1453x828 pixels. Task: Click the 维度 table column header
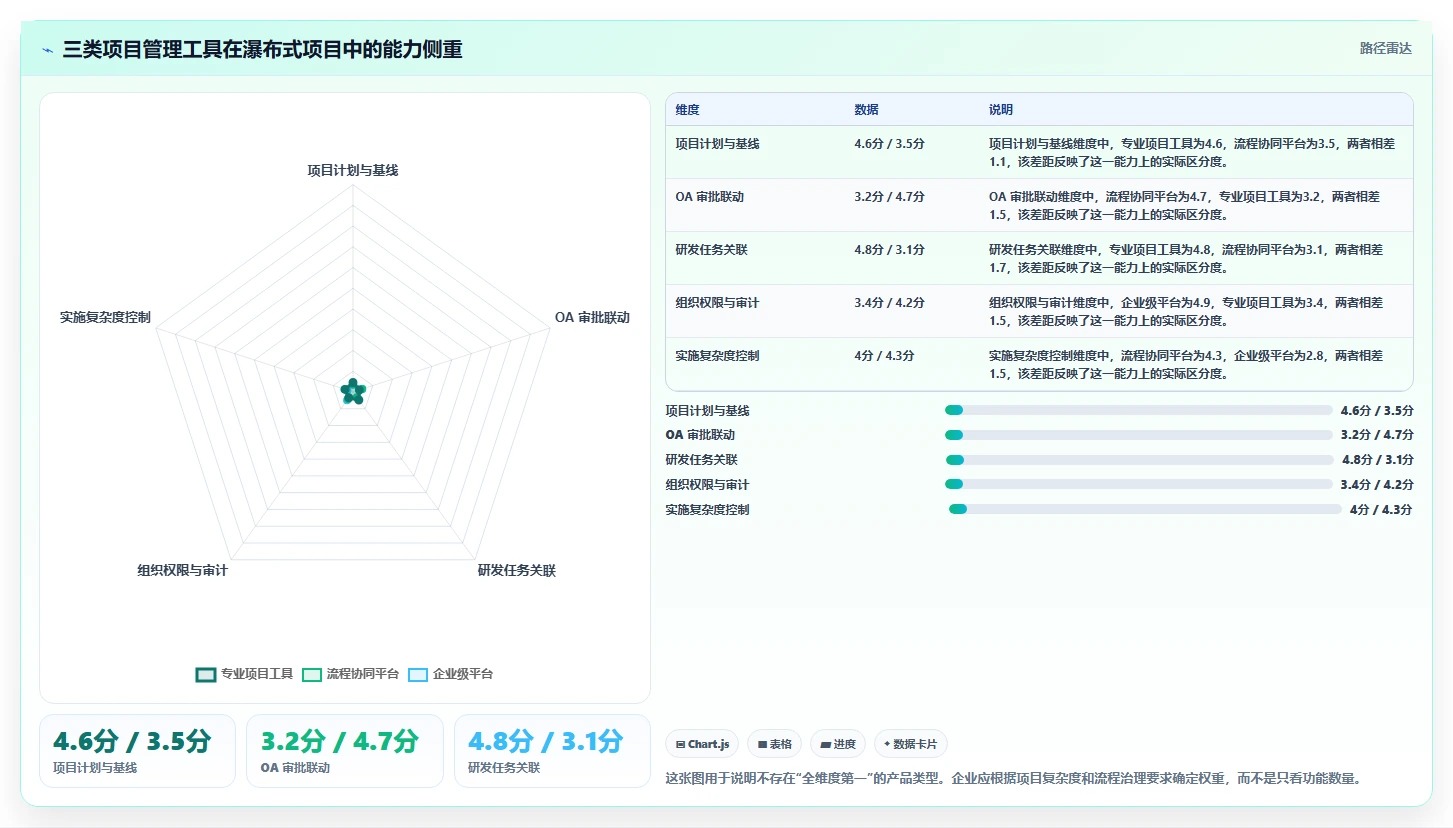687,109
